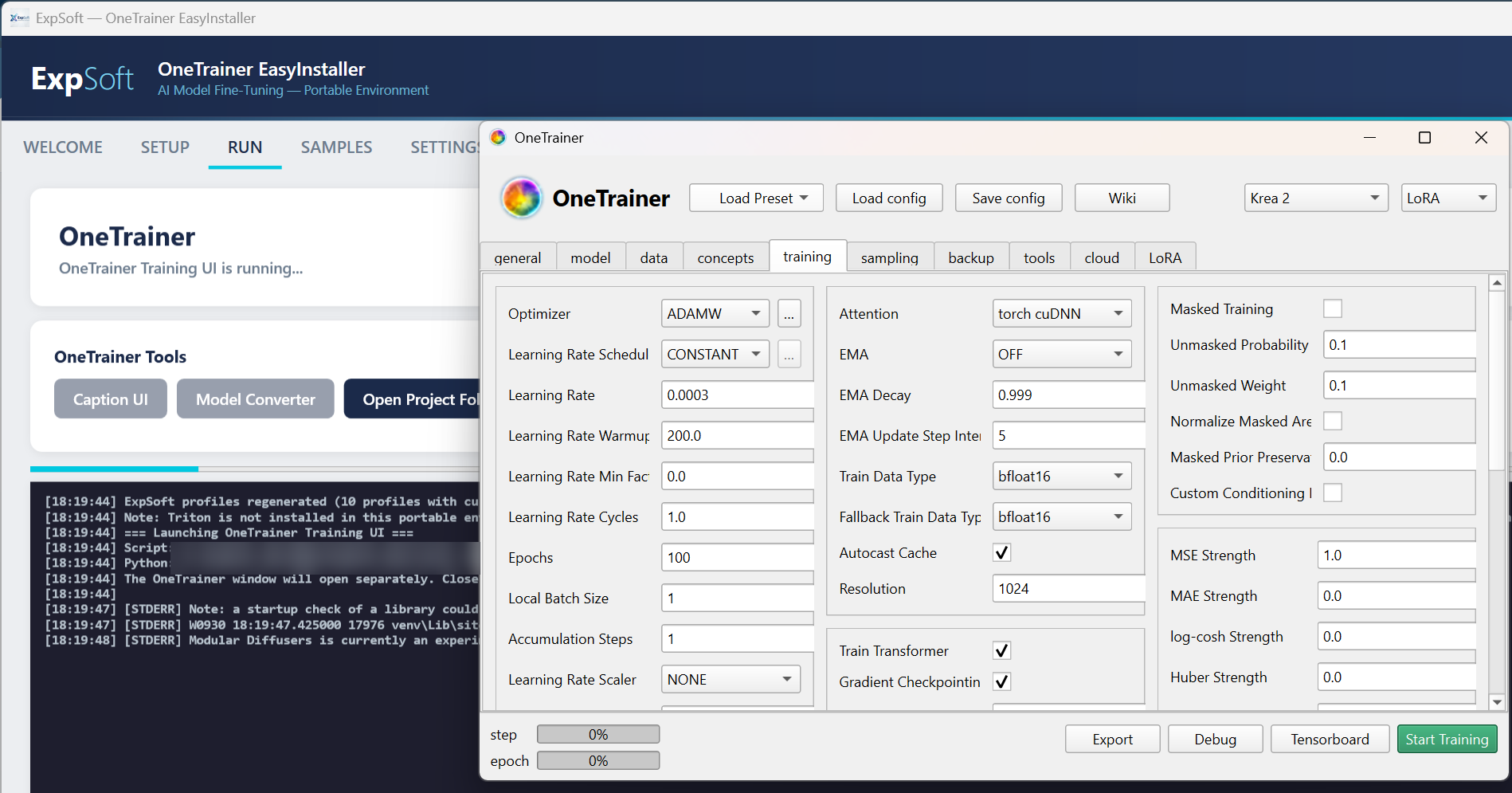Click the Start Training button
1512x793 pixels.
pyautogui.click(x=1447, y=739)
